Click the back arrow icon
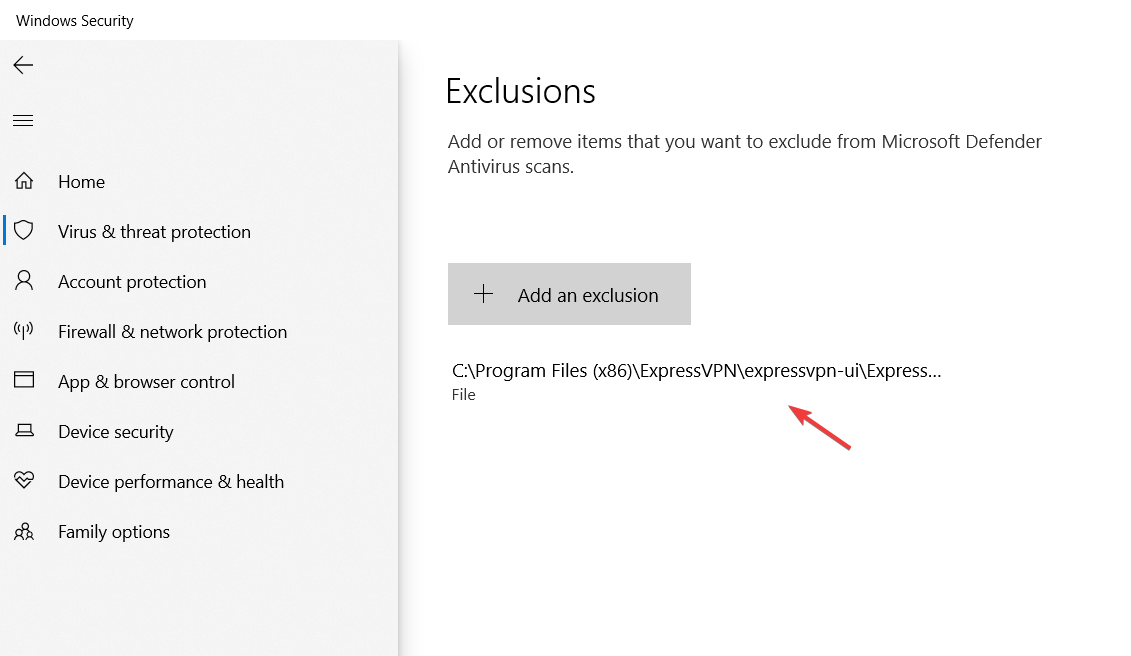Viewport: 1131px width, 656px height. pos(23,66)
